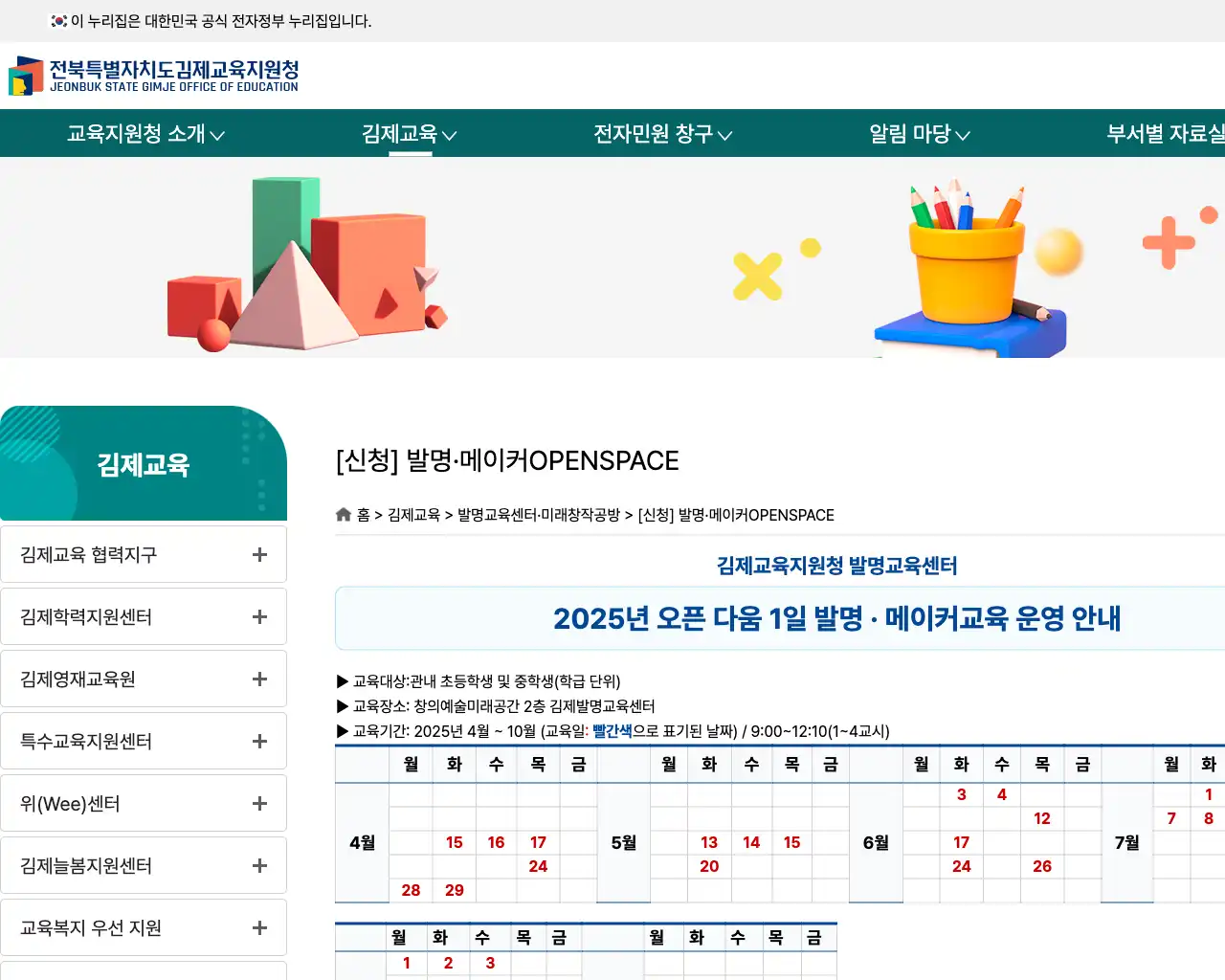Click the 5월 month label in calendar
1225x980 pixels.
[x=623, y=842]
